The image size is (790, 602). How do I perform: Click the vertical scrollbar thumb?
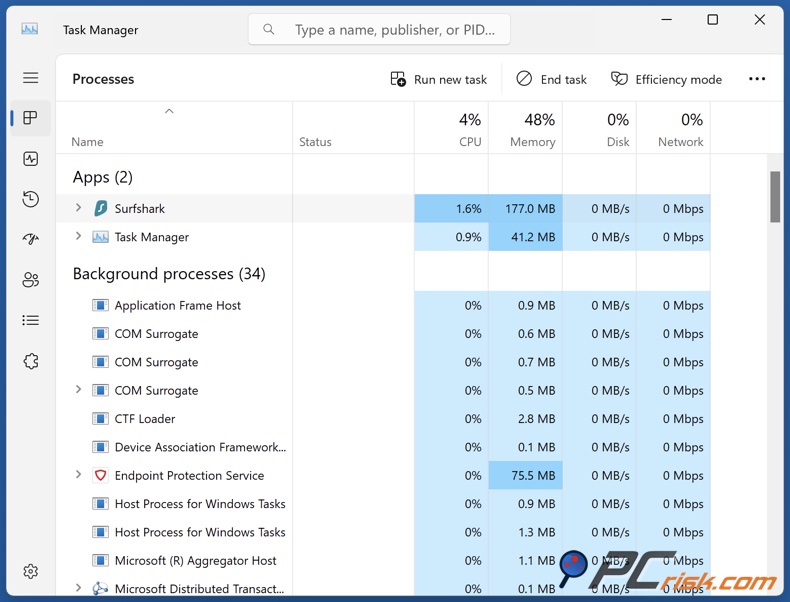tap(775, 196)
